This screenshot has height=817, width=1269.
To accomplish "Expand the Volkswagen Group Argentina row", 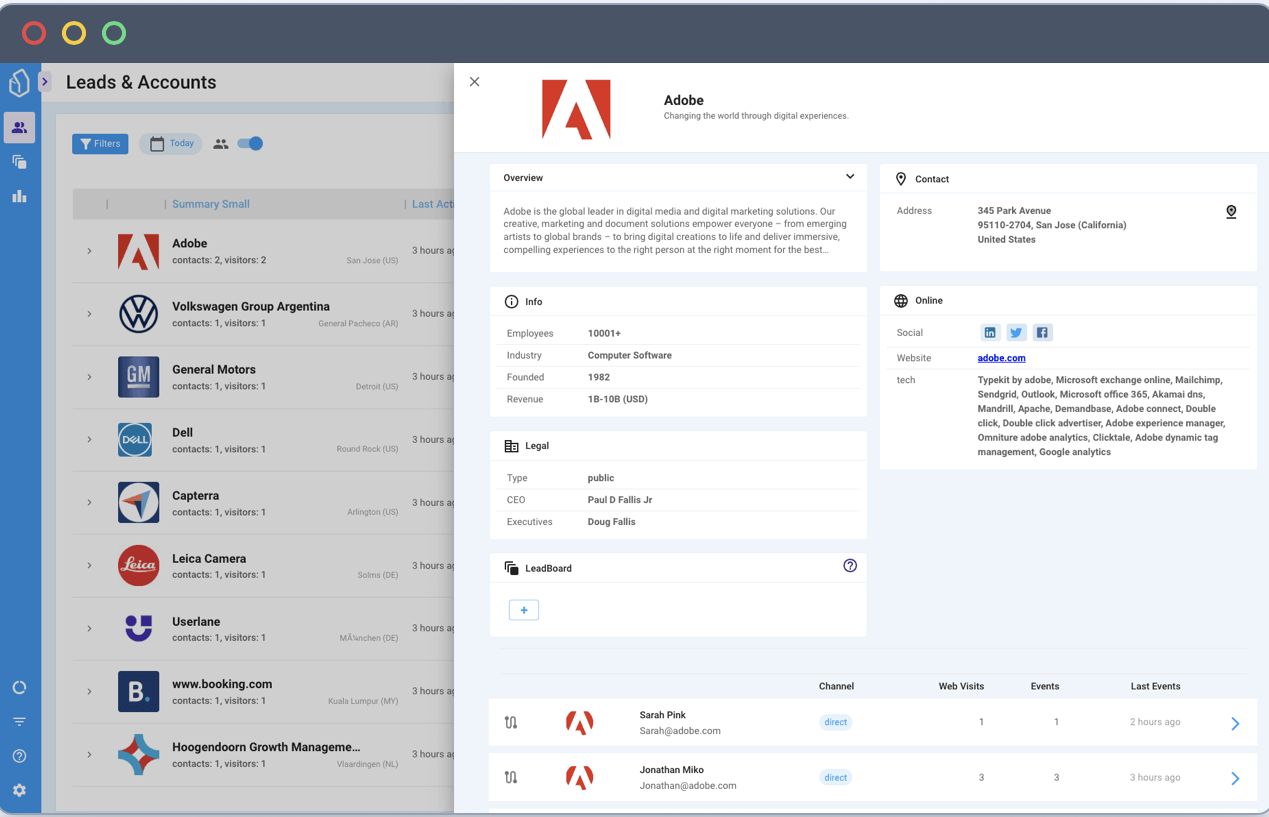I will click(89, 314).
